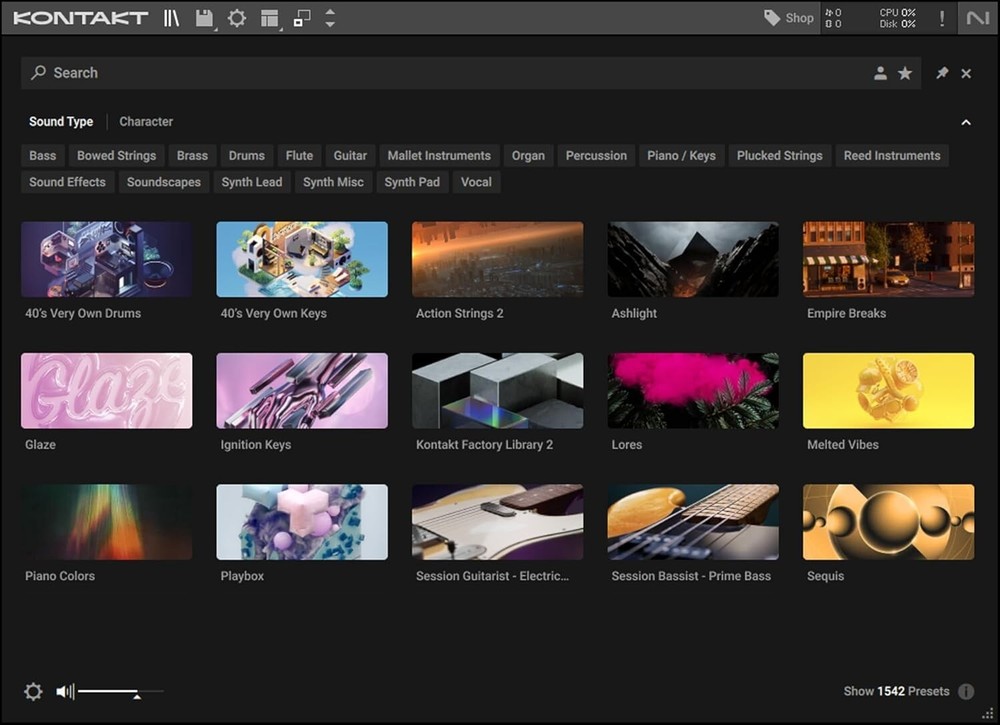Toggle the pin browser icon
This screenshot has height=725, width=1000.
[x=941, y=73]
